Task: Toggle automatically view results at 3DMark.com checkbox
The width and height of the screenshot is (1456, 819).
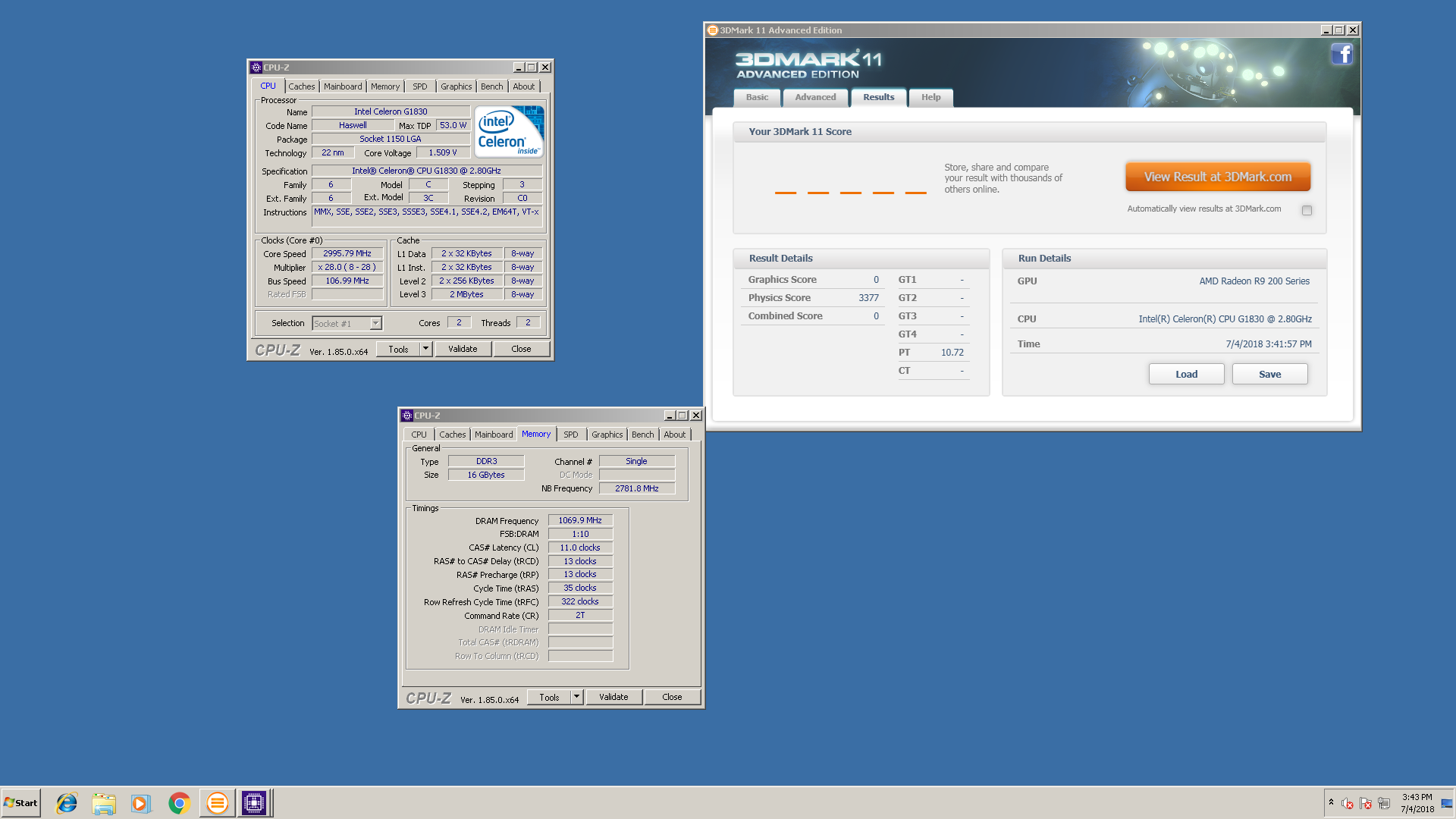Action: point(1307,210)
